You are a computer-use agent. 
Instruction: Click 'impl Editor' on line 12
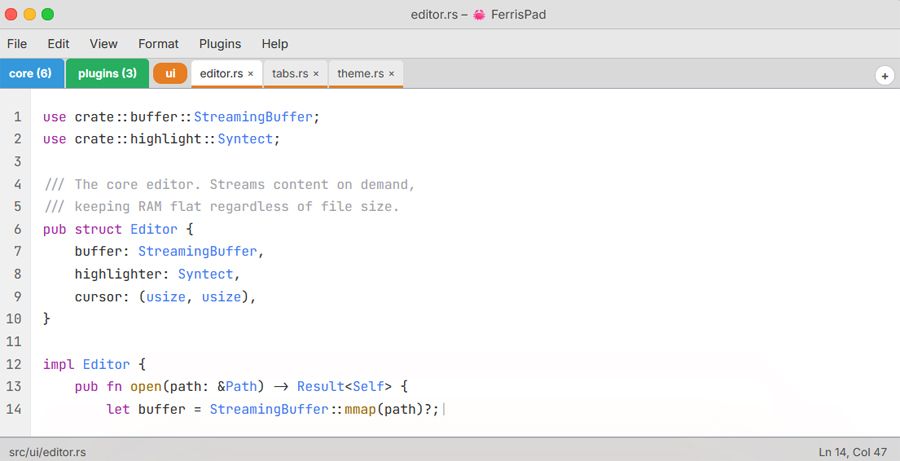point(87,365)
